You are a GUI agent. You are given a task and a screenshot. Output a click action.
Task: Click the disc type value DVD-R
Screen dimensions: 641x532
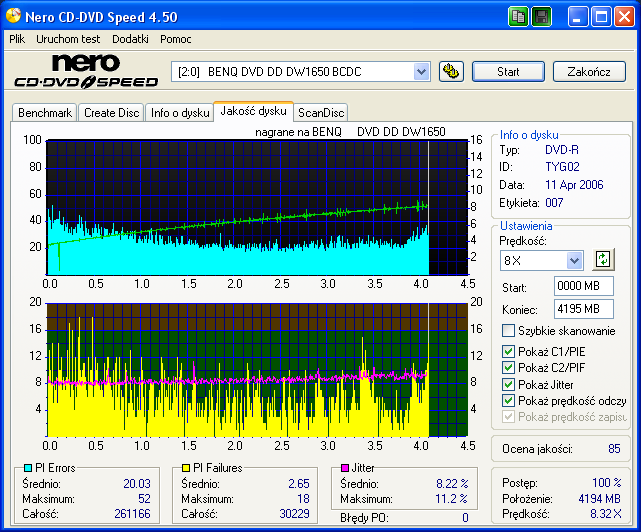click(562, 150)
